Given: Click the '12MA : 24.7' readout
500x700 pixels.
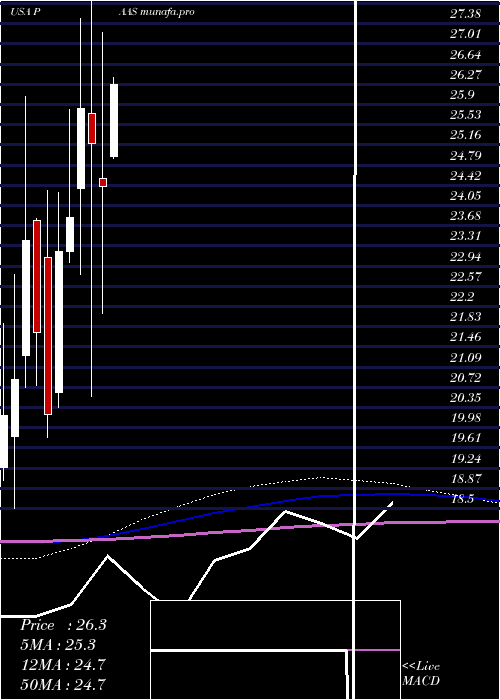Looking at the screenshot, I should [63, 665].
